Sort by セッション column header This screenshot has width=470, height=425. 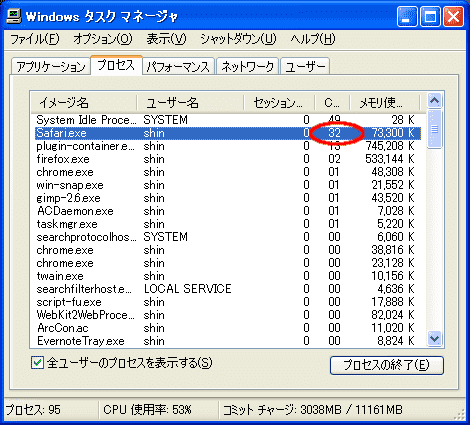[279, 103]
